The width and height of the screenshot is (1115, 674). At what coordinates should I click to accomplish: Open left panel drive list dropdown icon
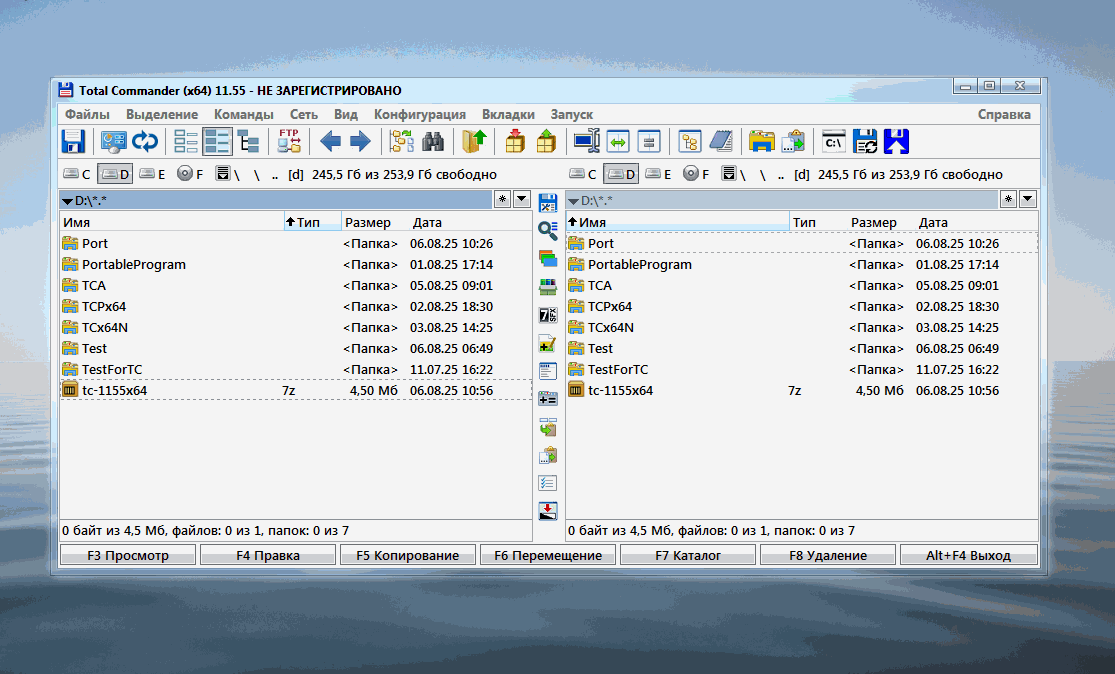[222, 174]
